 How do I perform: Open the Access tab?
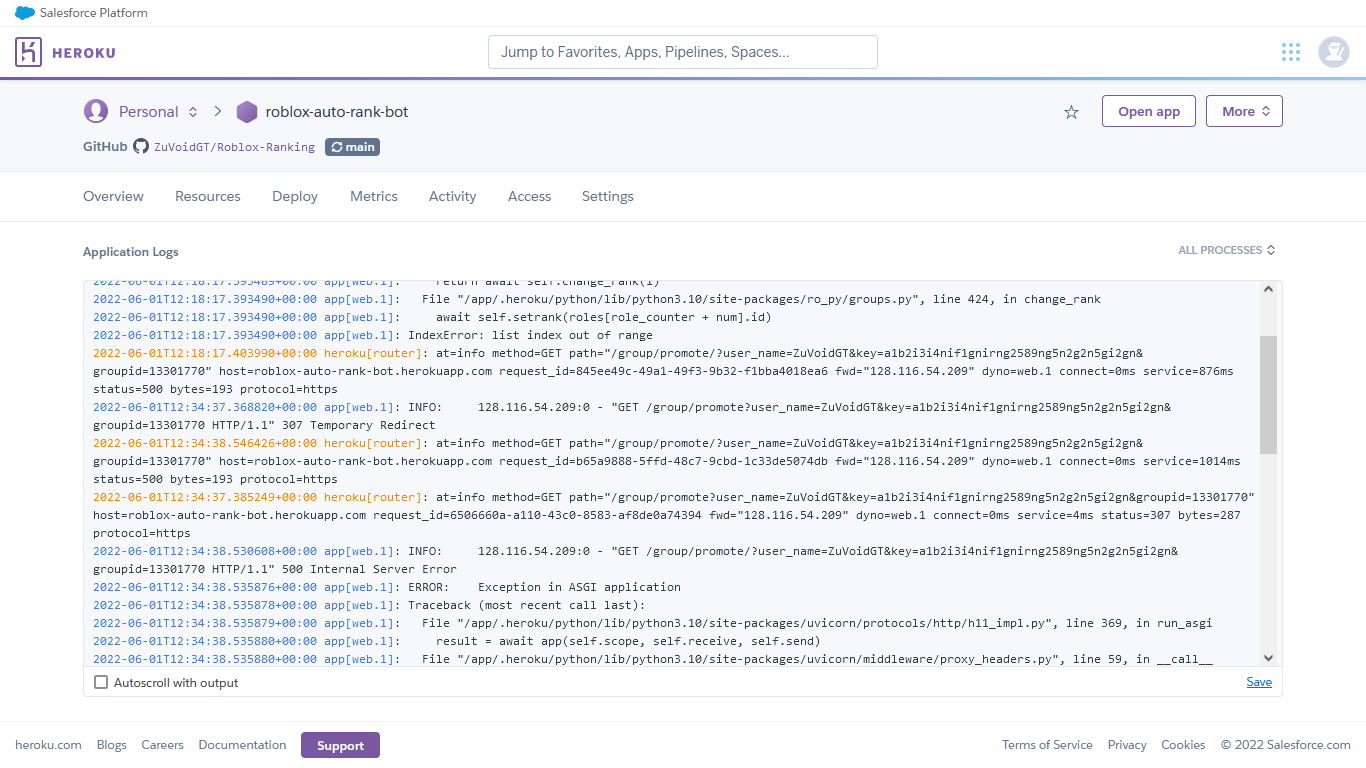(530, 196)
